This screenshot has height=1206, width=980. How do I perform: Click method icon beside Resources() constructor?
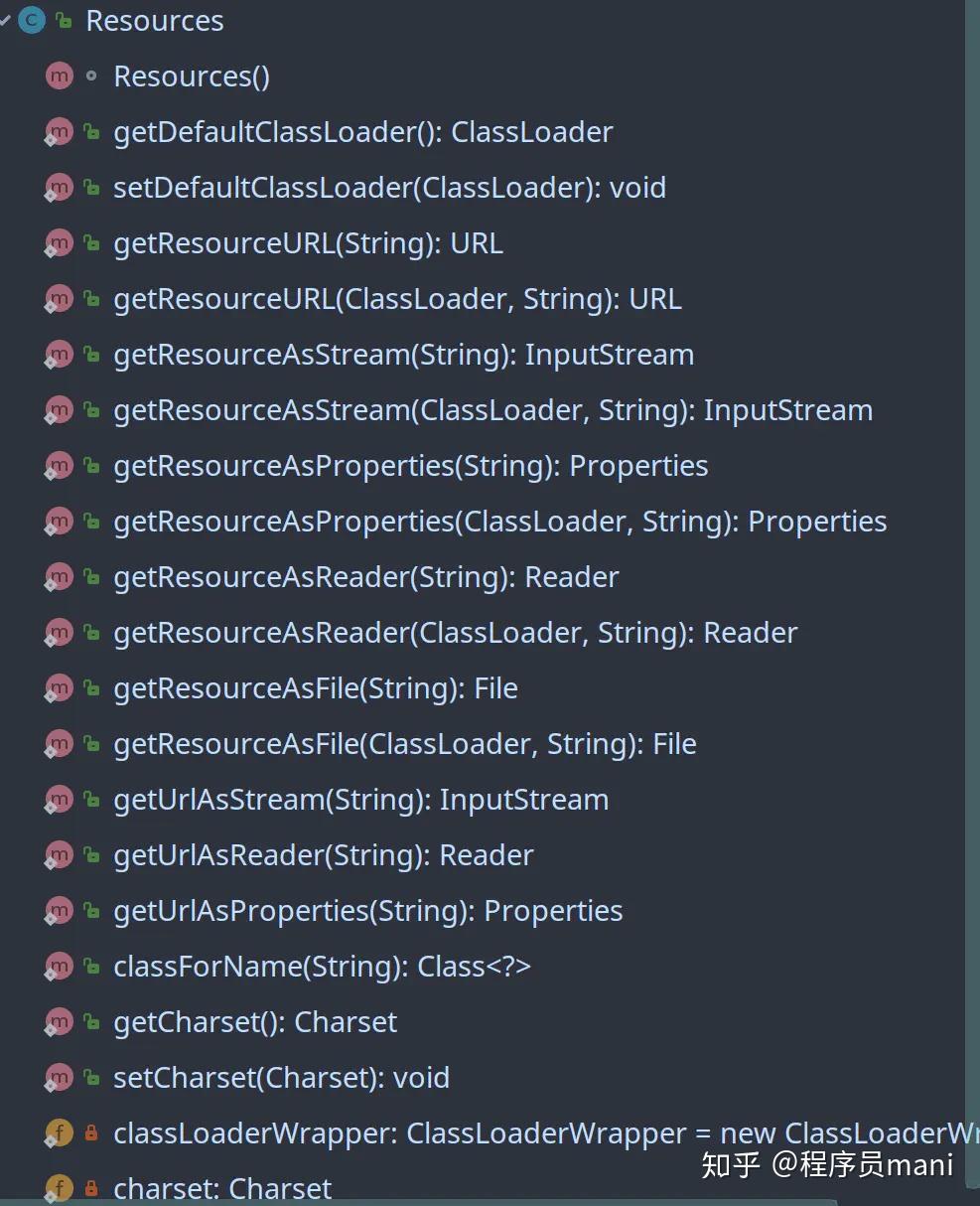coord(60,75)
